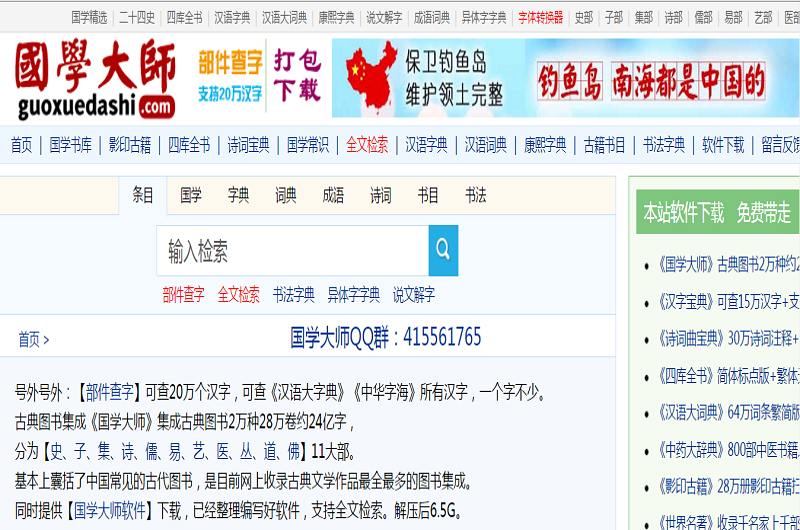Open 诗词宝典 in the navigation bar

pos(248,145)
